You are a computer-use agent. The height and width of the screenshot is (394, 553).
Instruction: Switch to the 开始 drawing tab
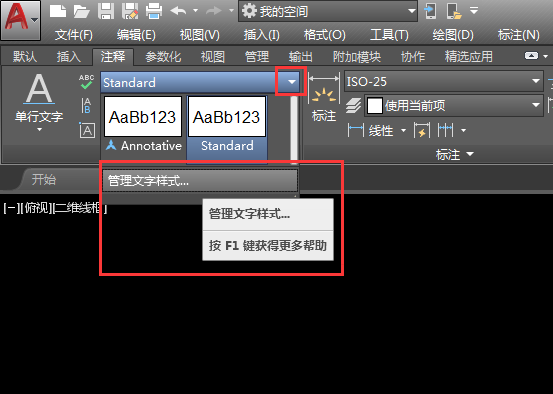[44, 180]
